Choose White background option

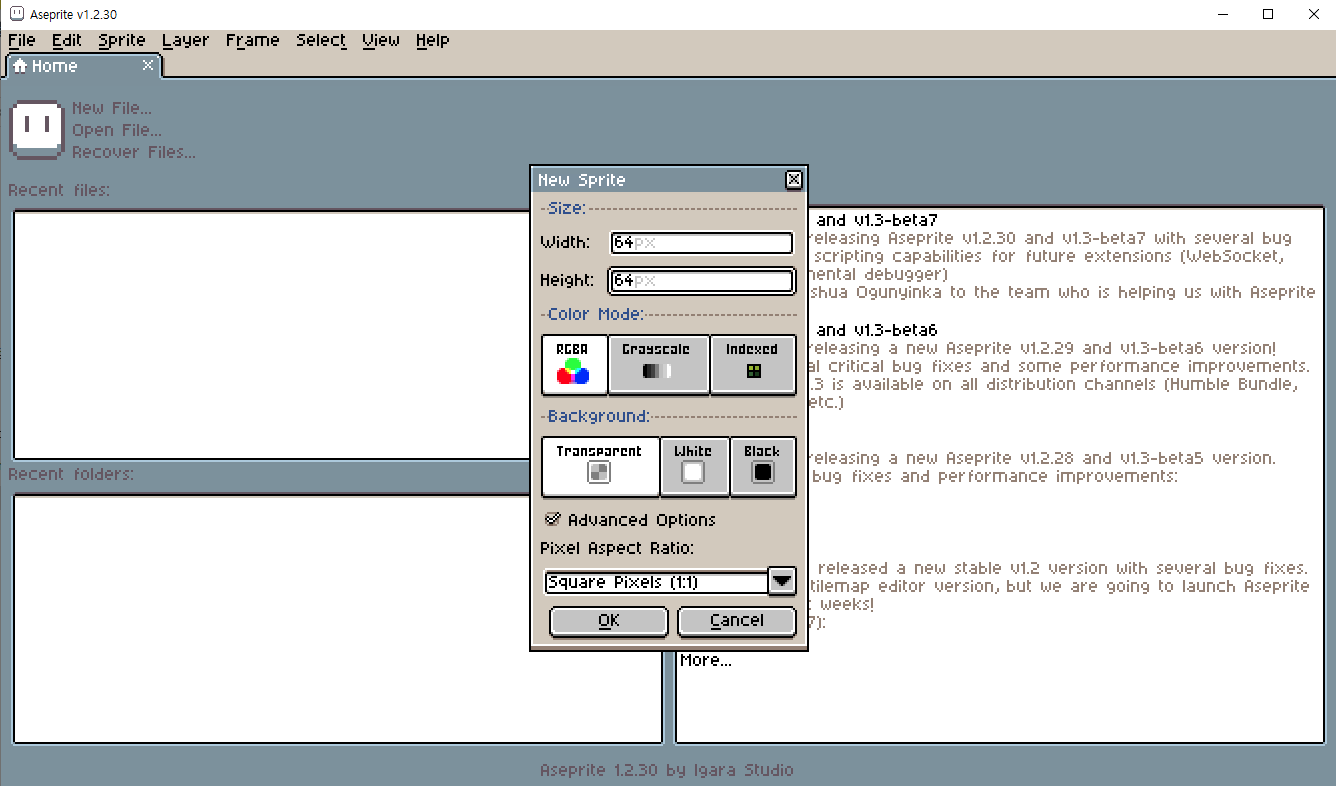(x=694, y=467)
